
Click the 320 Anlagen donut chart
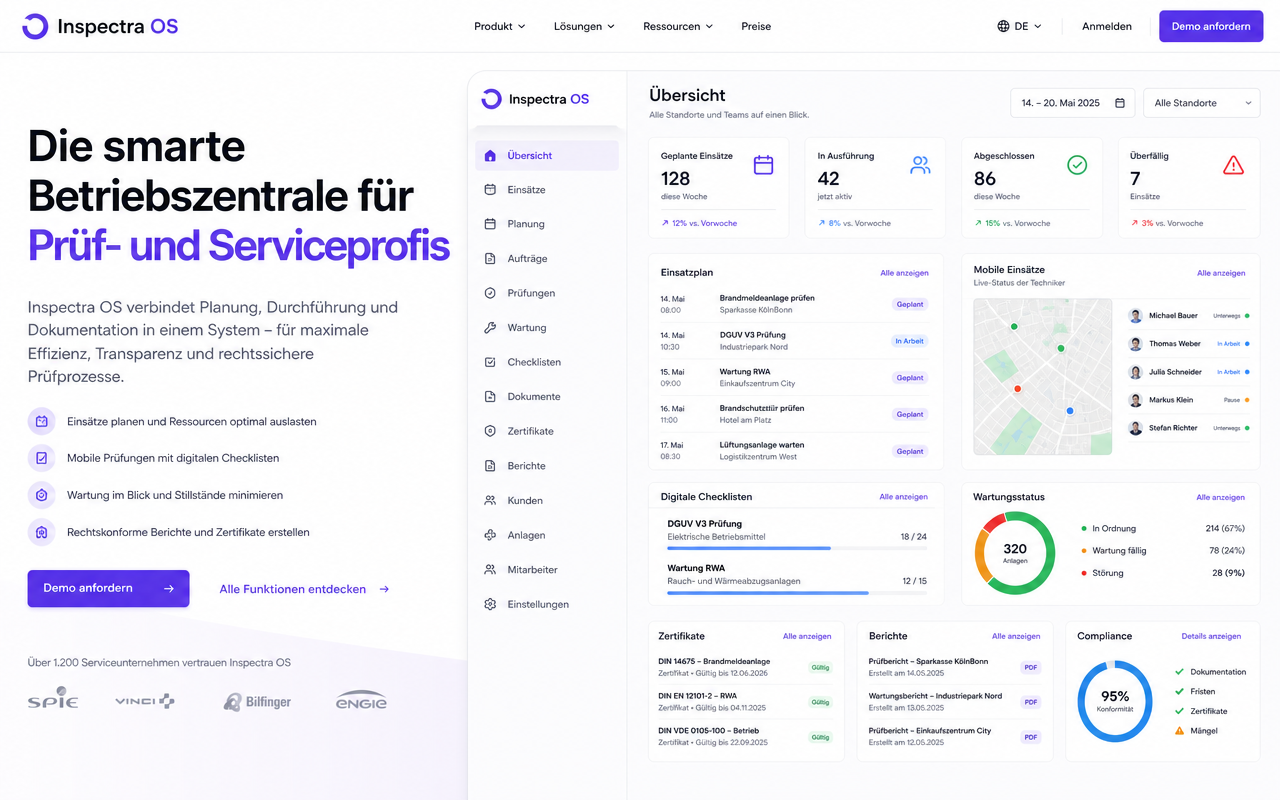1015,553
